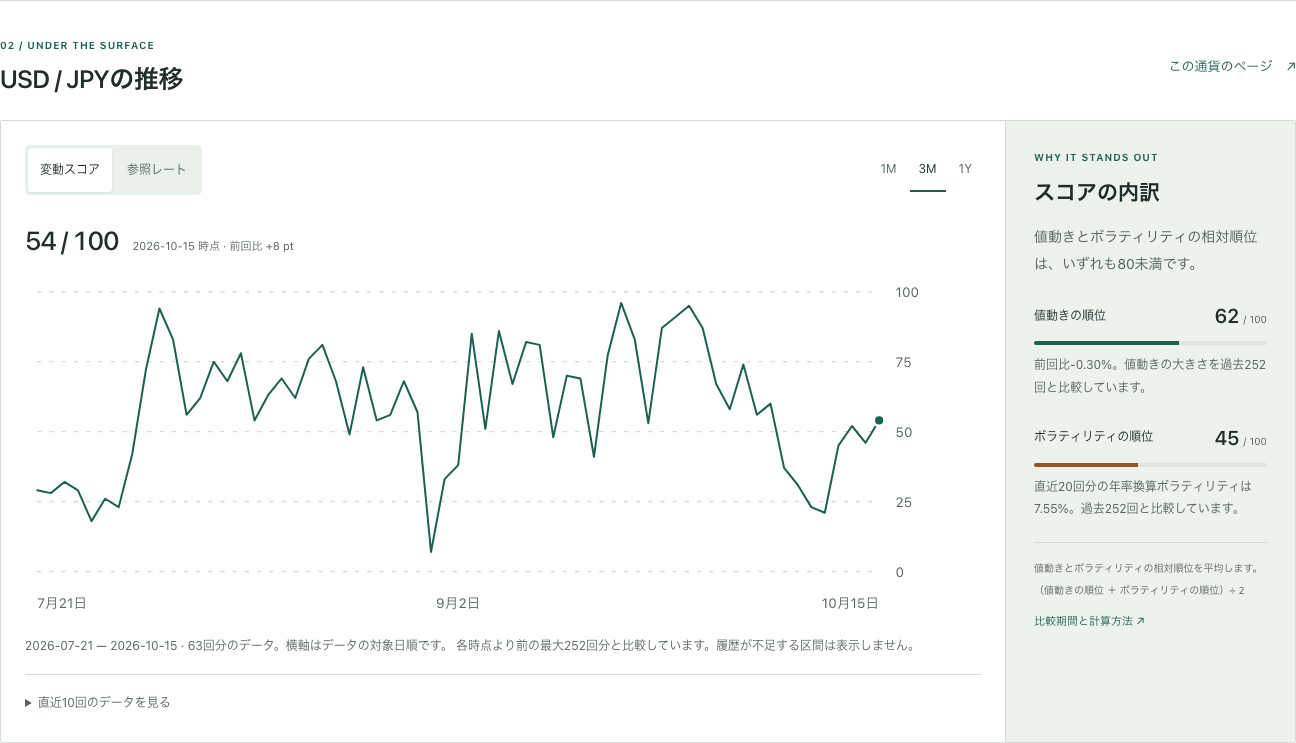Click the 45 / 100 value
1296x743 pixels.
pyautogui.click(x=1240, y=439)
